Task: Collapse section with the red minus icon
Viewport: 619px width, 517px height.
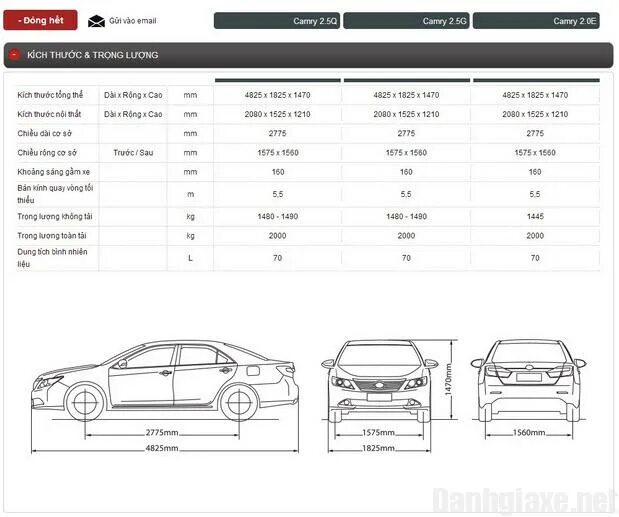Action: click(14, 55)
